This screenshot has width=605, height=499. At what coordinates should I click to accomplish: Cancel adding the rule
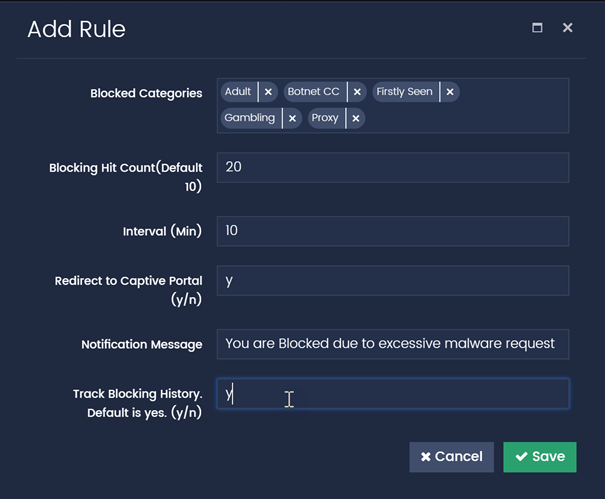click(451, 457)
